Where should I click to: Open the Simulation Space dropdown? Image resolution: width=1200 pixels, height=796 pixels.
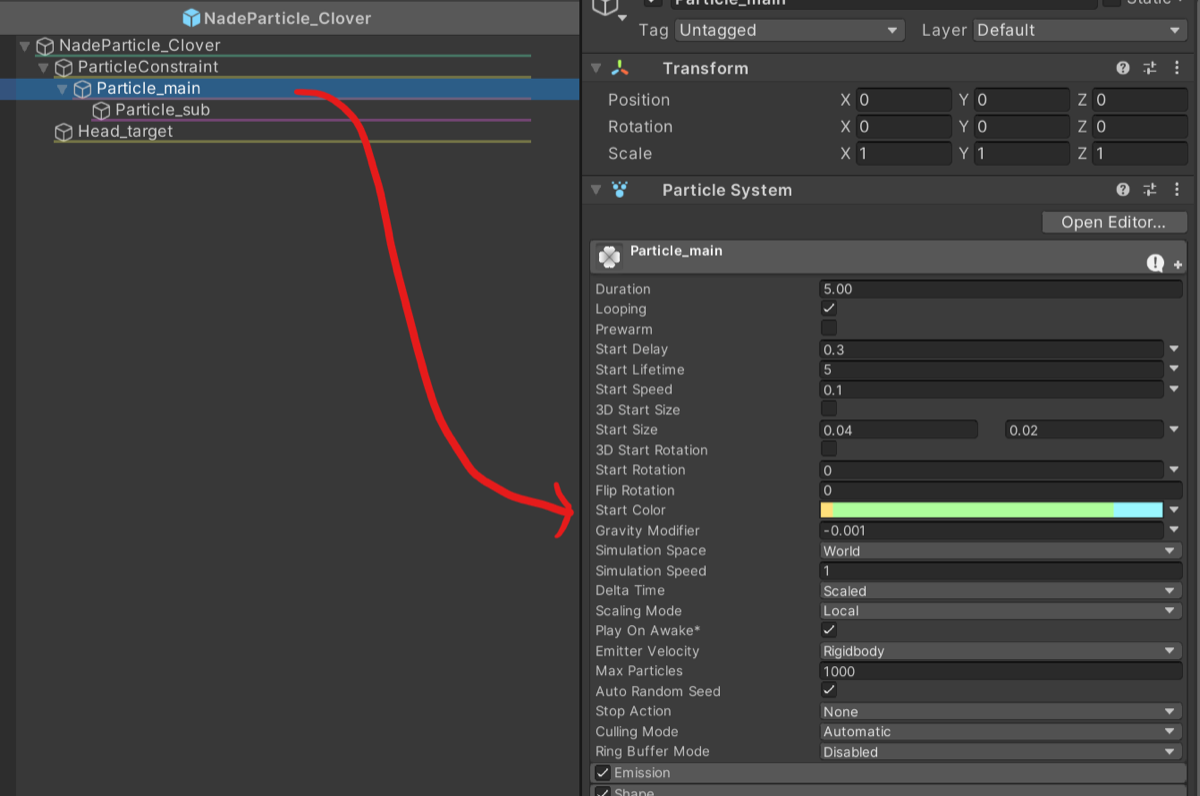pyautogui.click(x=1000, y=551)
